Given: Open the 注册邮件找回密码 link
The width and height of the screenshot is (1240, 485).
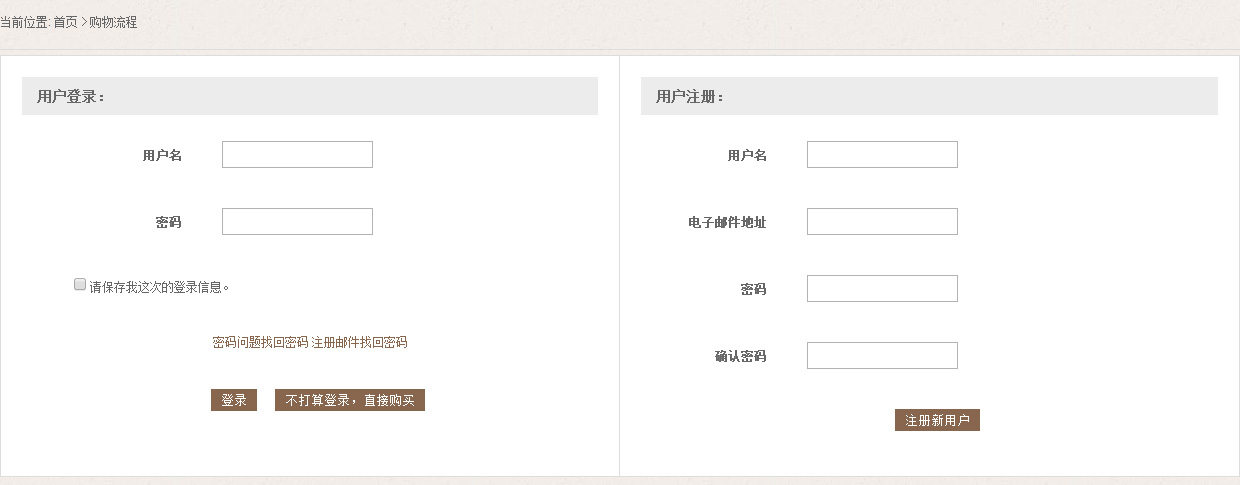Looking at the screenshot, I should pos(359,342).
